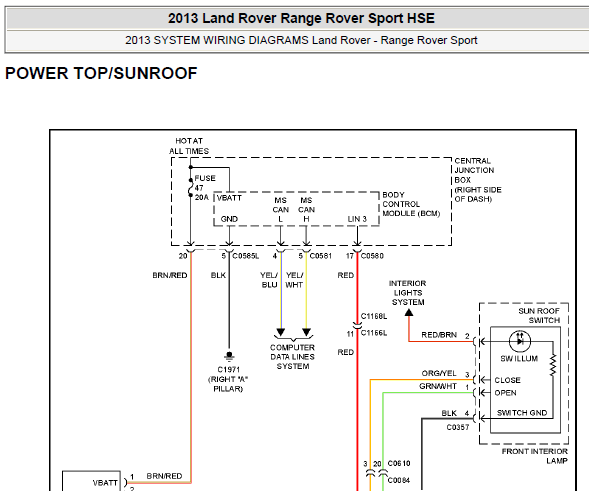The height and width of the screenshot is (491, 589).
Task: Click the arrowhead ending the YEL/BLU wire
Action: 280,332
